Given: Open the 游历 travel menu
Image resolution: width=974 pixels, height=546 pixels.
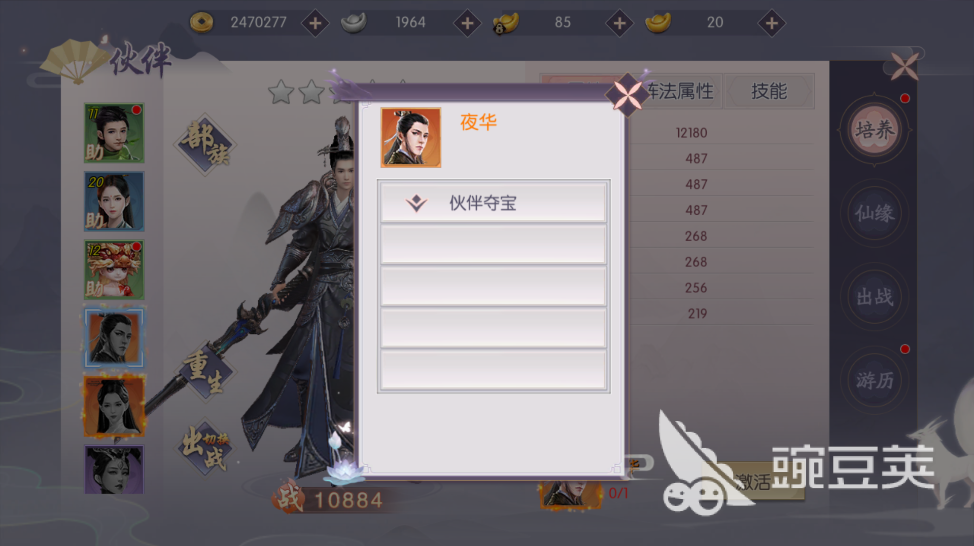Looking at the screenshot, I should [x=875, y=380].
